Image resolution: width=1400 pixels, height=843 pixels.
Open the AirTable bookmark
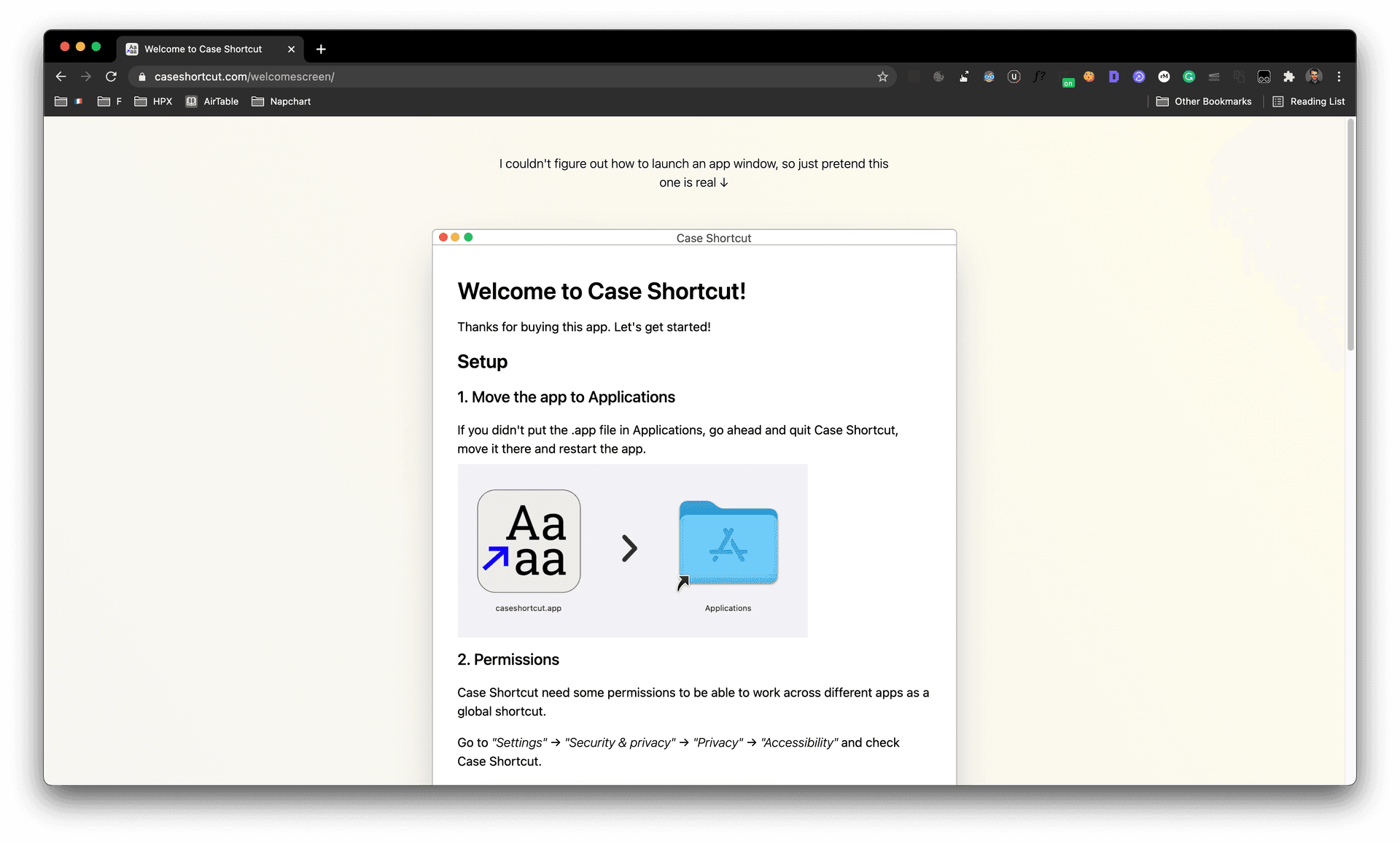211,101
